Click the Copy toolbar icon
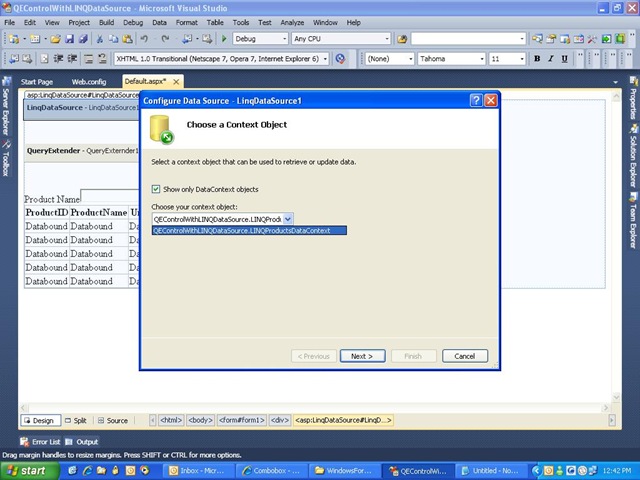The image size is (640, 480). coord(113,39)
